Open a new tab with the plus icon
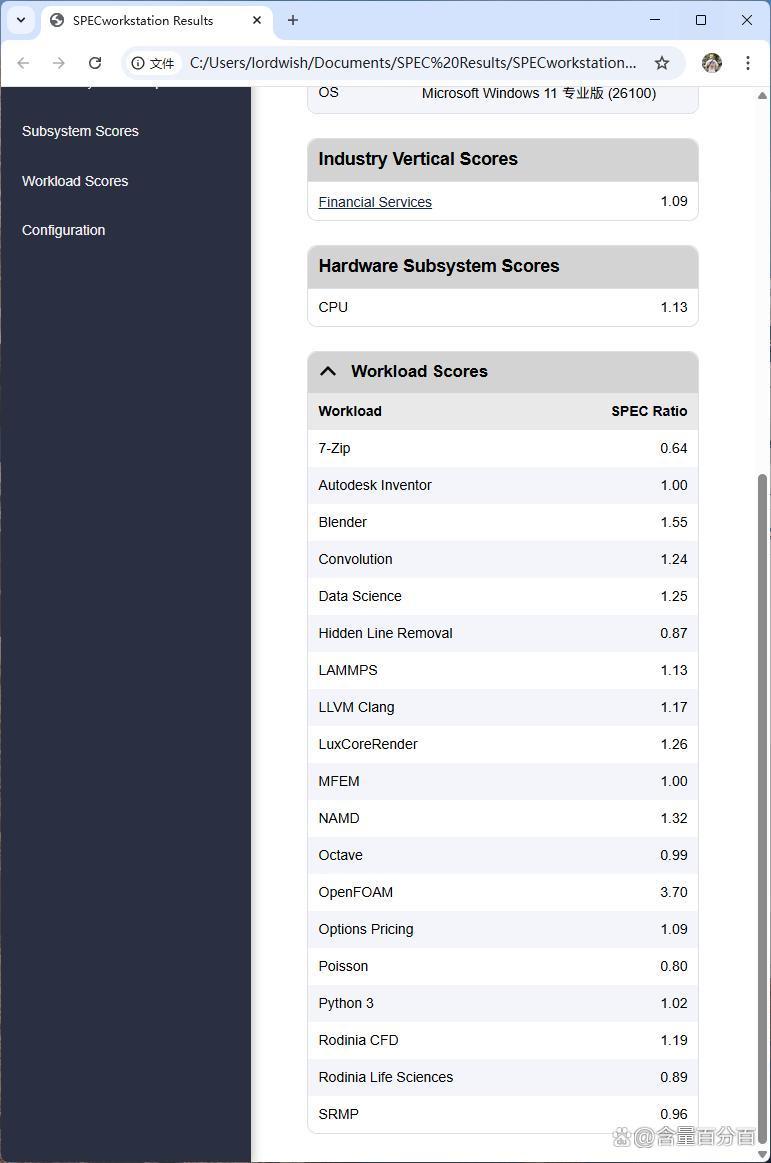Image resolution: width=771 pixels, height=1163 pixels. [293, 20]
